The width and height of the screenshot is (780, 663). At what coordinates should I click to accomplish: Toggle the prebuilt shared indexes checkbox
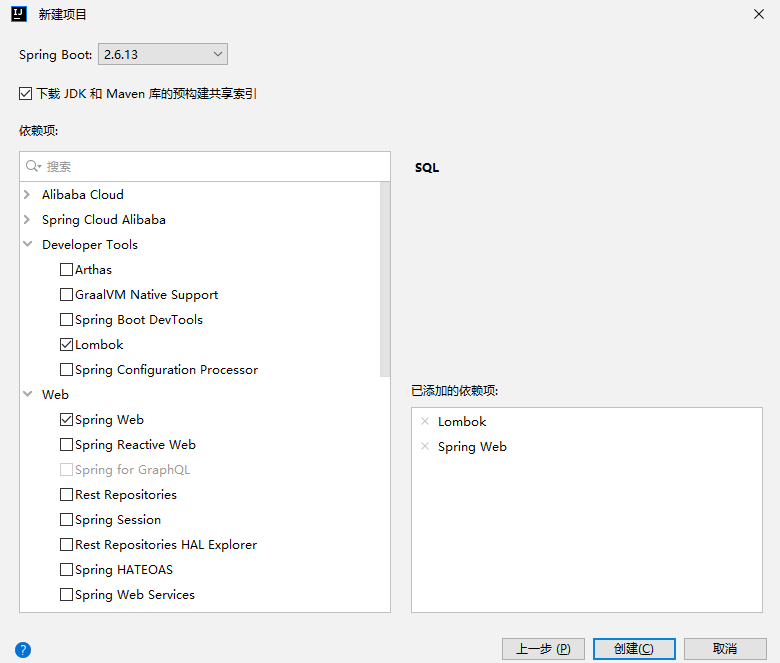[x=25, y=94]
